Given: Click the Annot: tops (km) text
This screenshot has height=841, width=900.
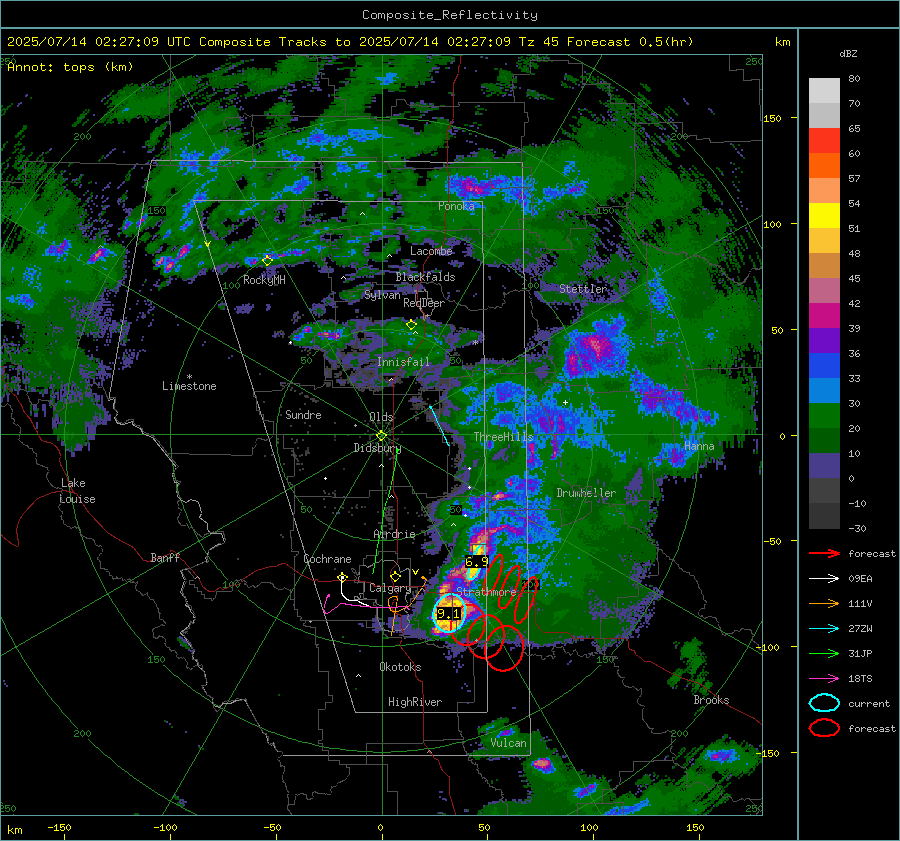Looking at the screenshot, I should 70,67.
